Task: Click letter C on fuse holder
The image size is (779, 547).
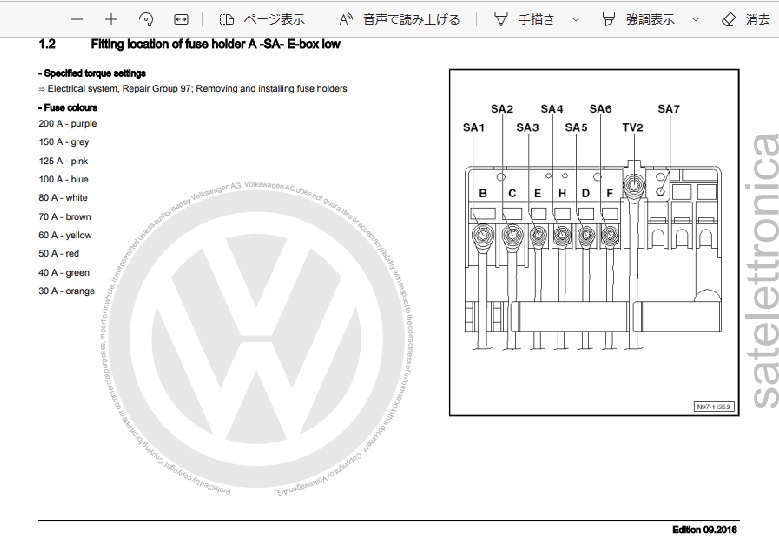Action: [x=512, y=193]
